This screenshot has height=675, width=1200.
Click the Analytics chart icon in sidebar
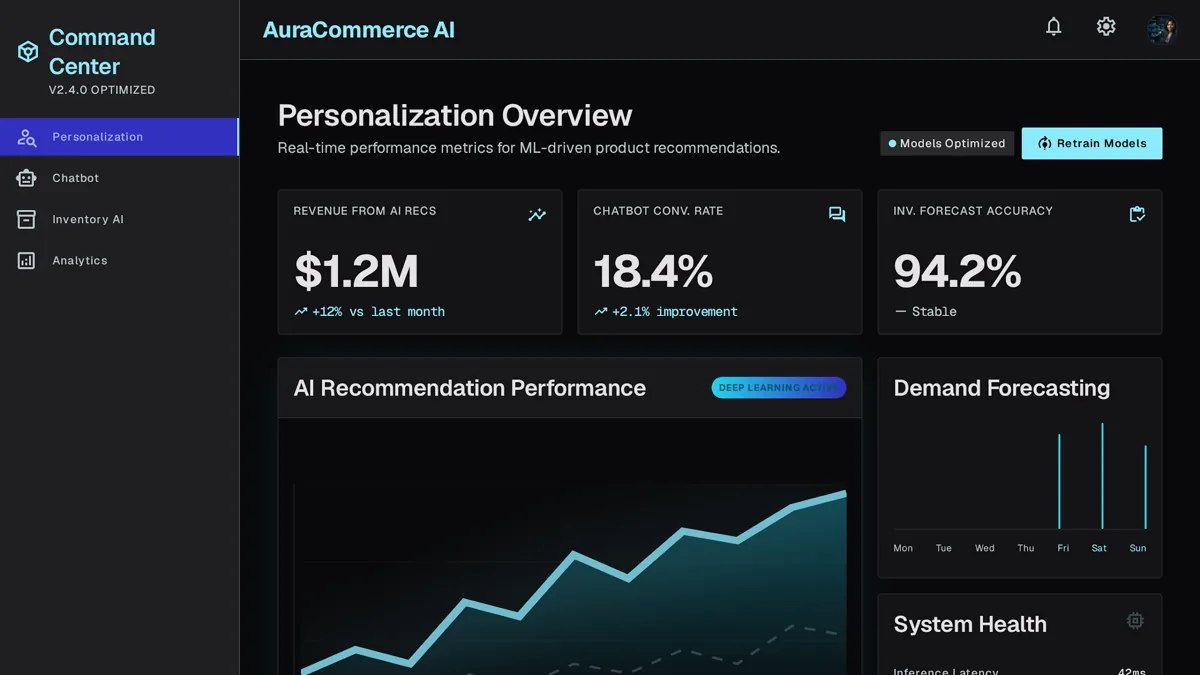(27, 260)
